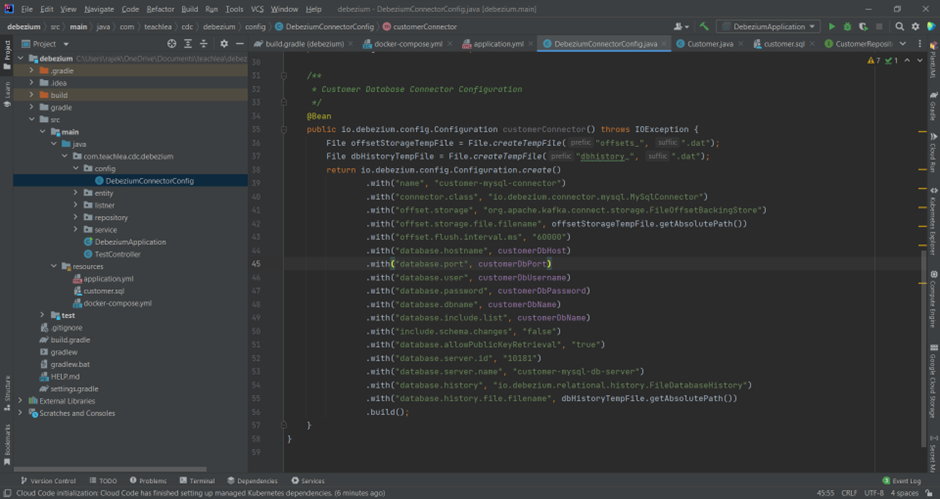Open Search Everywhere magnifier
The image size is (940, 499).
point(900,26)
